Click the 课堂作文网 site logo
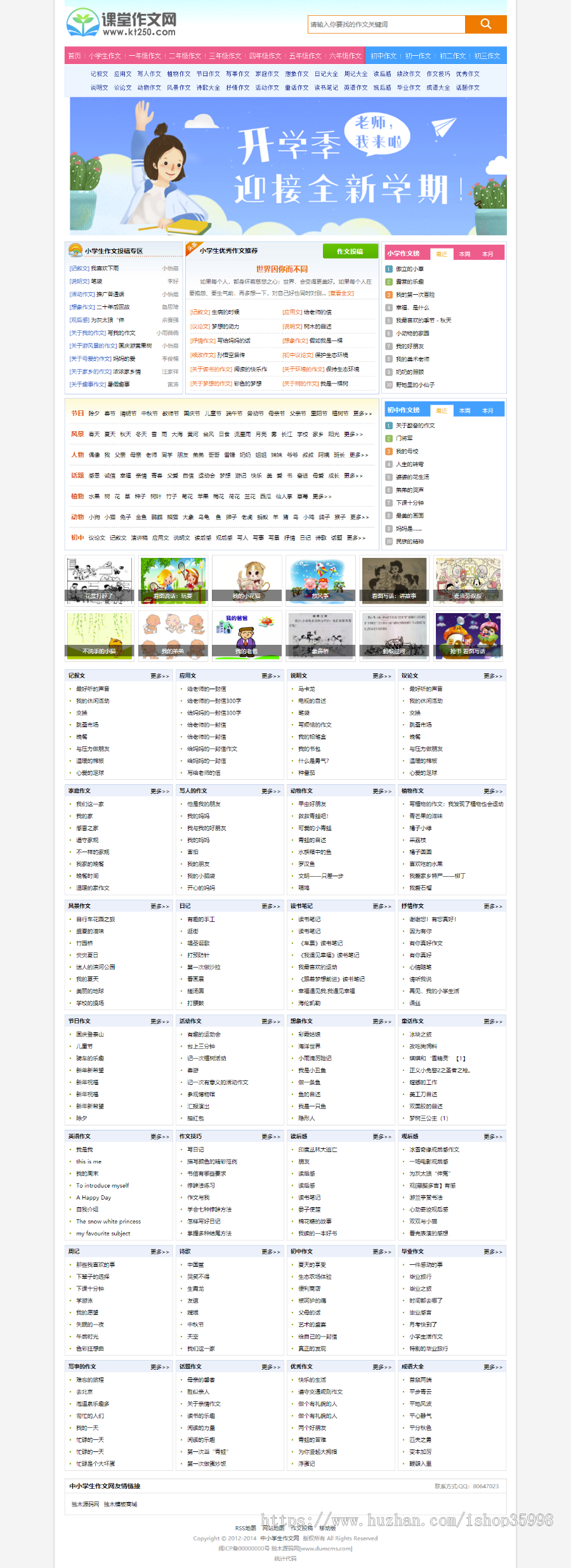This screenshot has width=571, height=1568. [121, 23]
